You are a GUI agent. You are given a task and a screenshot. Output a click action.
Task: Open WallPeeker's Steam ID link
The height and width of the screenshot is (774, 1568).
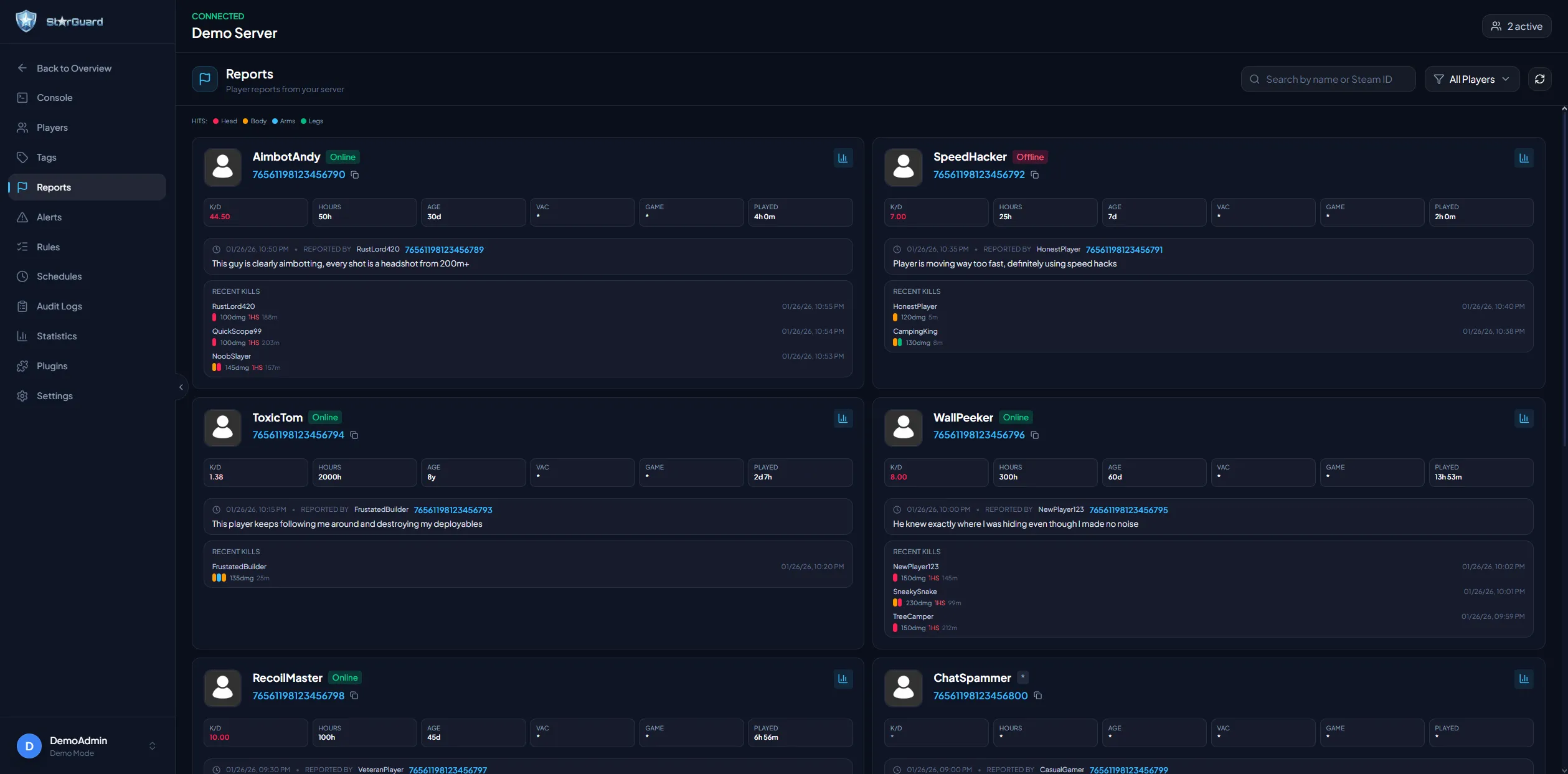(x=979, y=435)
